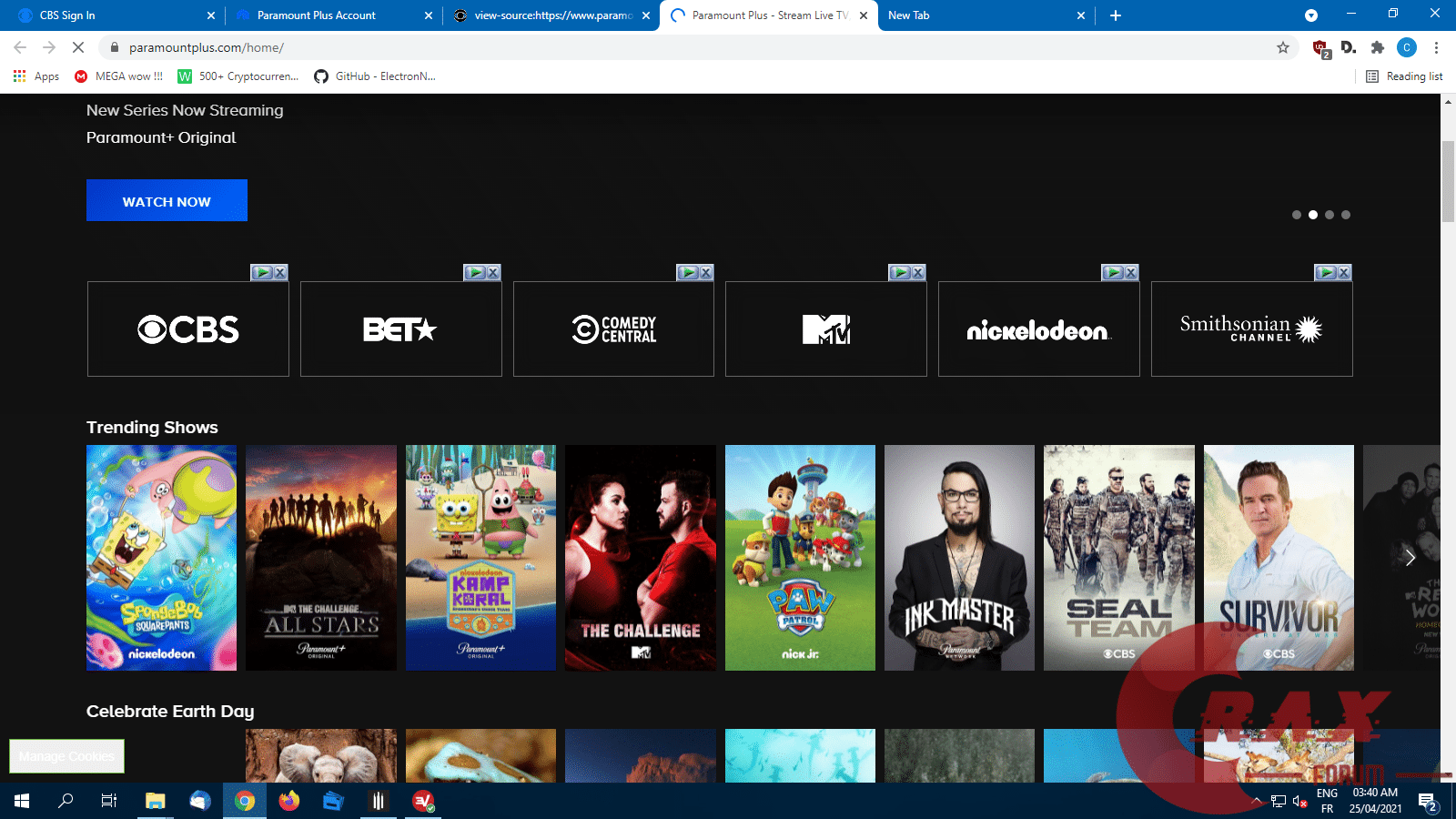Open the MEGA wow !!! bookmark
This screenshot has width=1456, height=819.
click(119, 76)
